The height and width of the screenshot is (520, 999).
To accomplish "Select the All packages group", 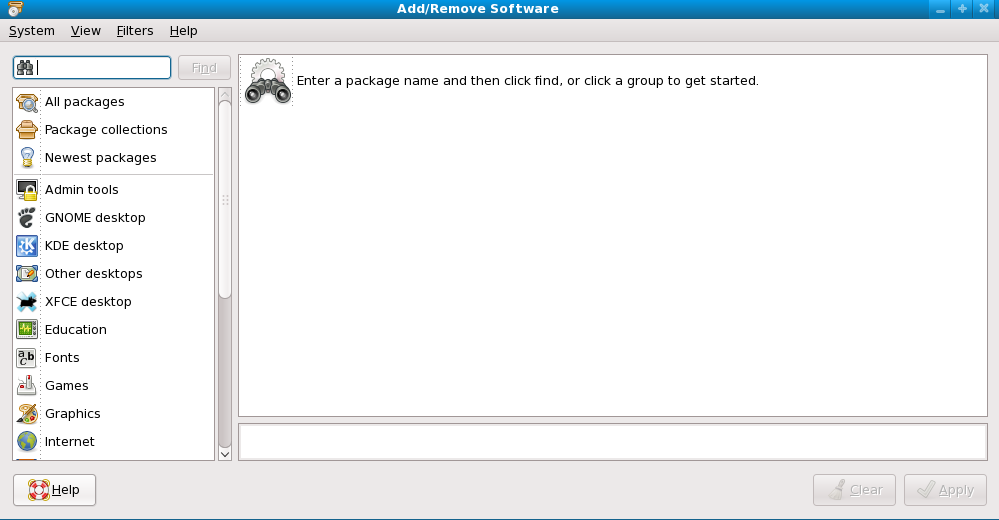I will coord(113,102).
